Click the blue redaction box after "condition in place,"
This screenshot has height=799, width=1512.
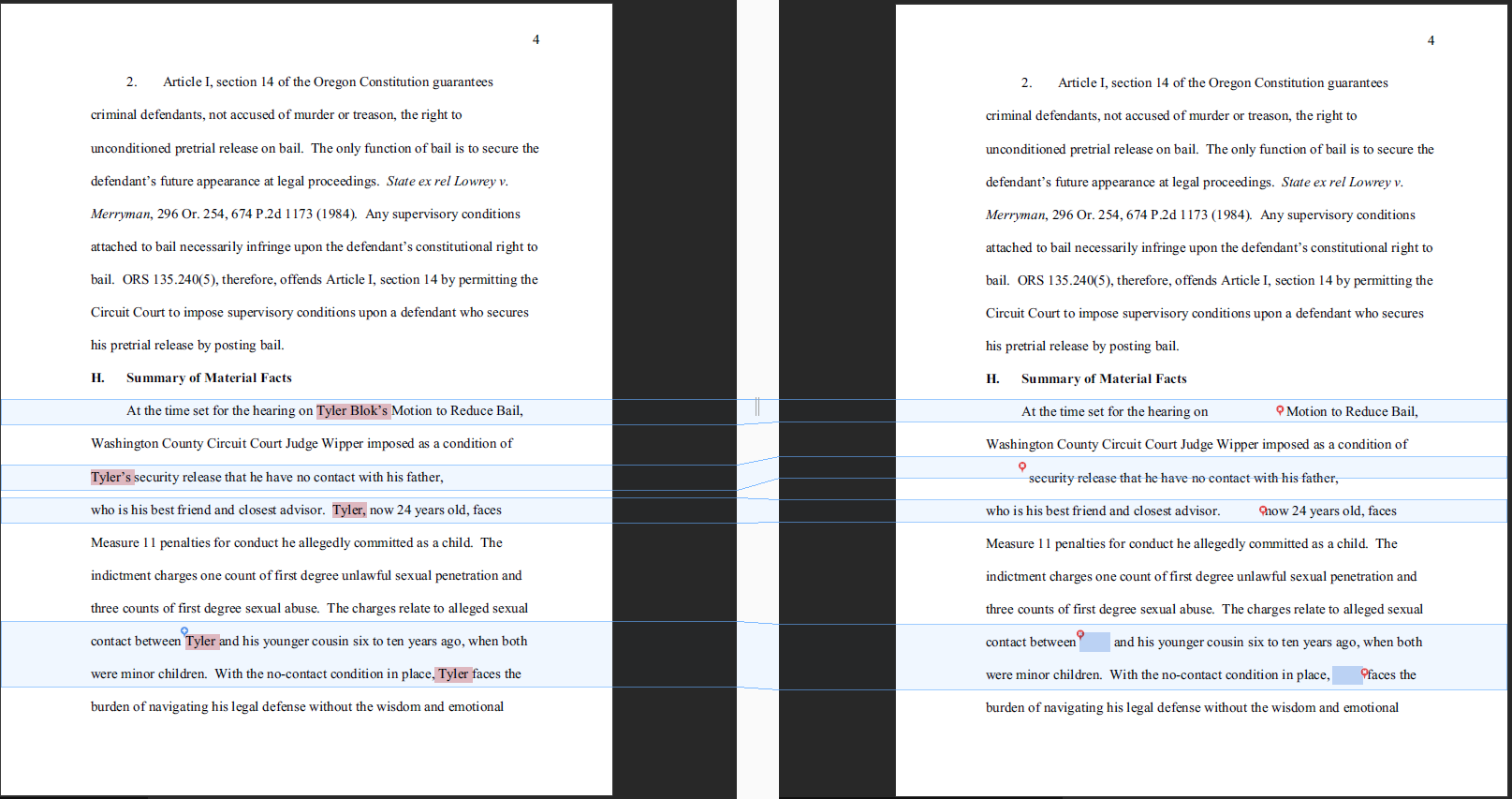click(x=1346, y=675)
